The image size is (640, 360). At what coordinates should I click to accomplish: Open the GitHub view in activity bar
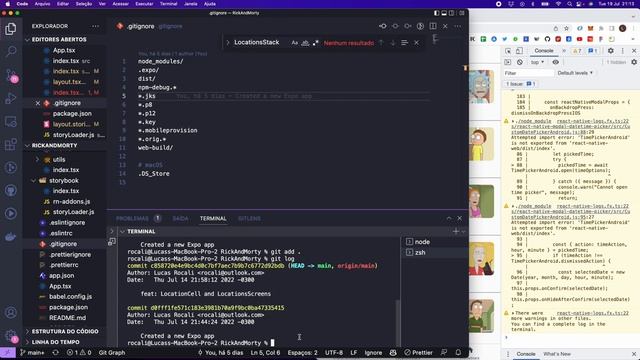pyautogui.click(x=11, y=190)
